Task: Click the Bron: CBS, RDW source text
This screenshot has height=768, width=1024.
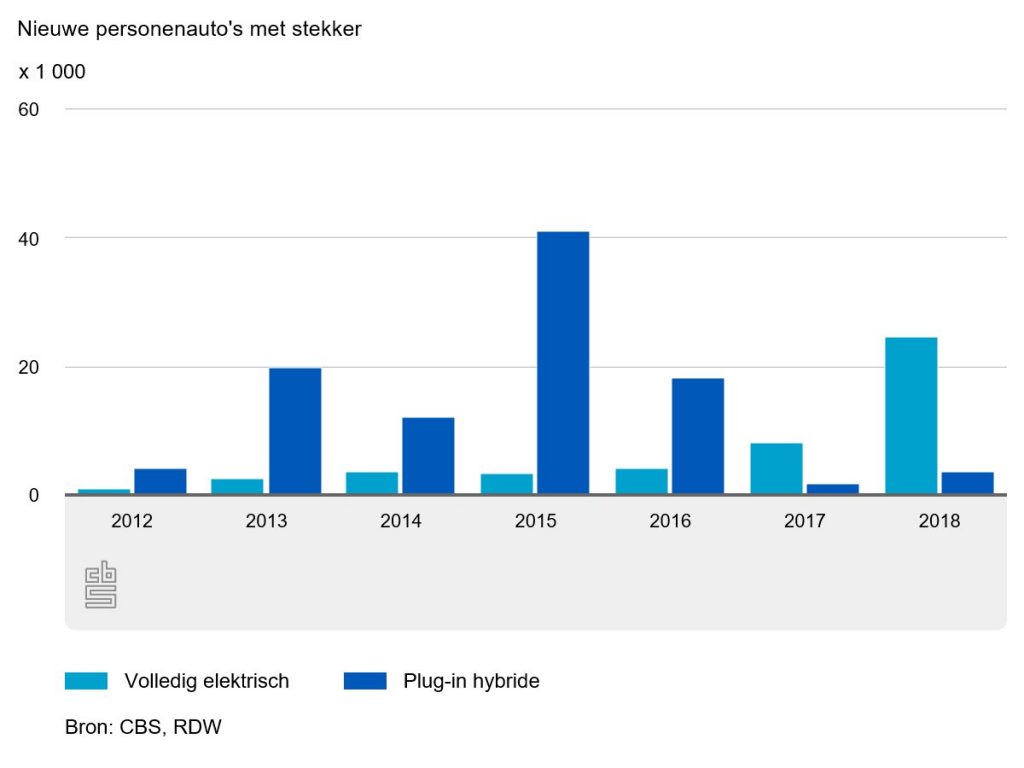Action: [x=143, y=727]
